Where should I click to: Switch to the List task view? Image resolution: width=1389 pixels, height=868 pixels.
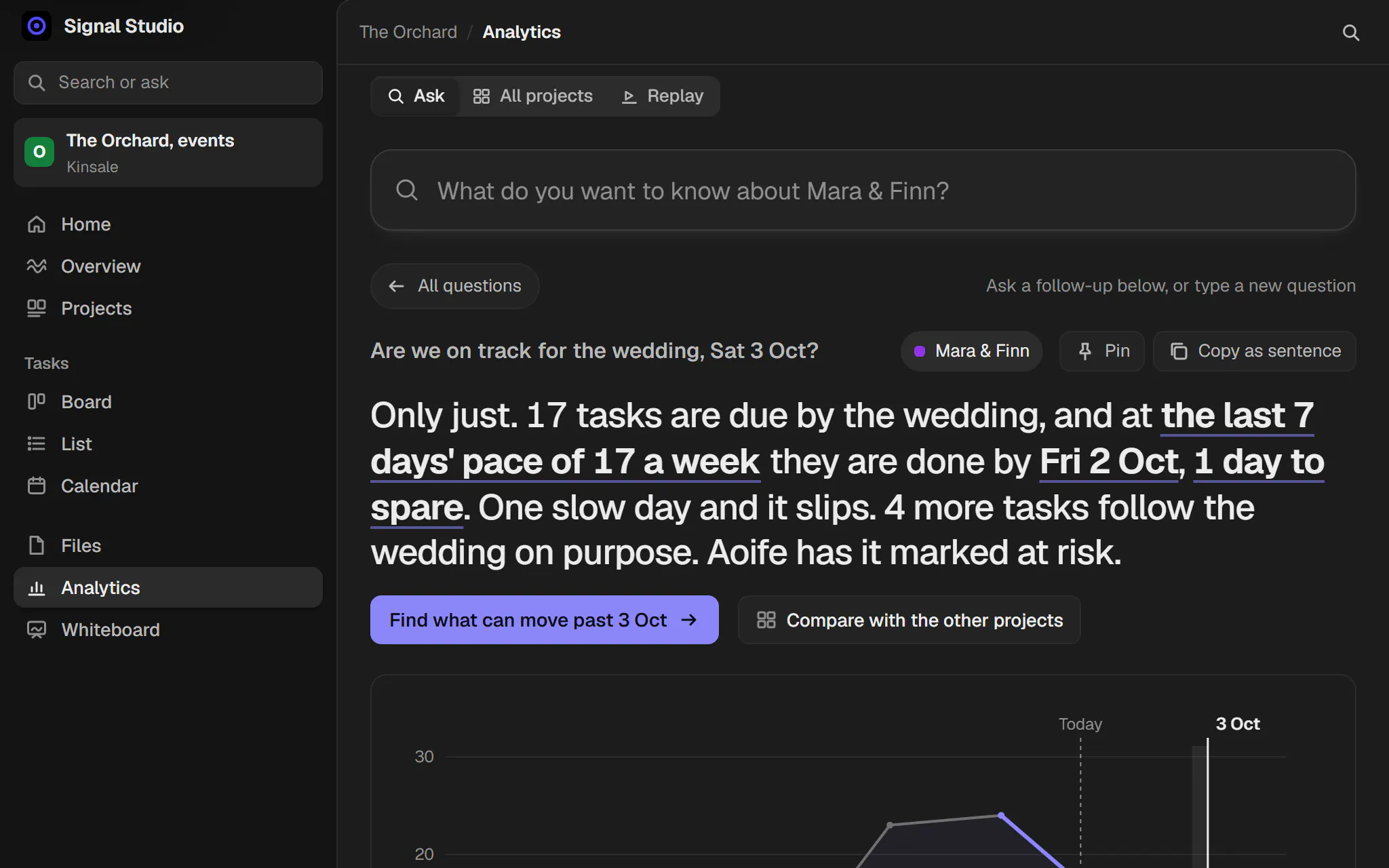pyautogui.click(x=168, y=444)
